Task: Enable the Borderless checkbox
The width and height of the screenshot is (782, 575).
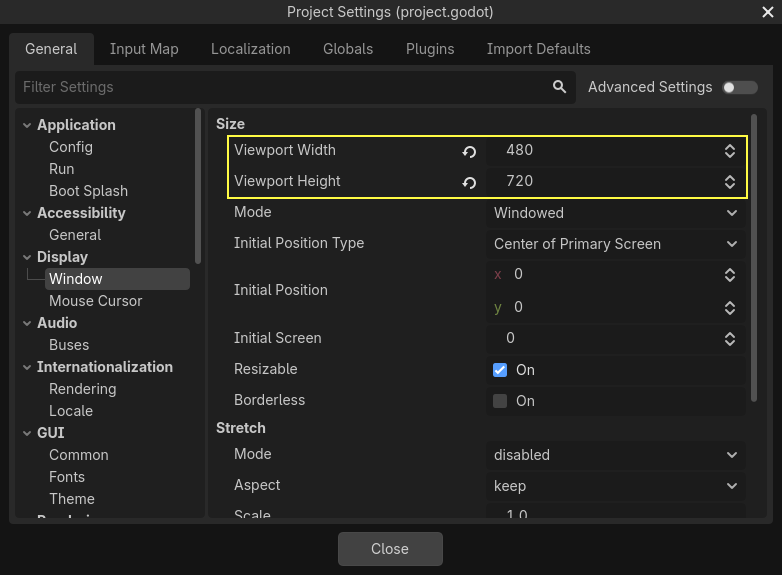Action: [500, 401]
